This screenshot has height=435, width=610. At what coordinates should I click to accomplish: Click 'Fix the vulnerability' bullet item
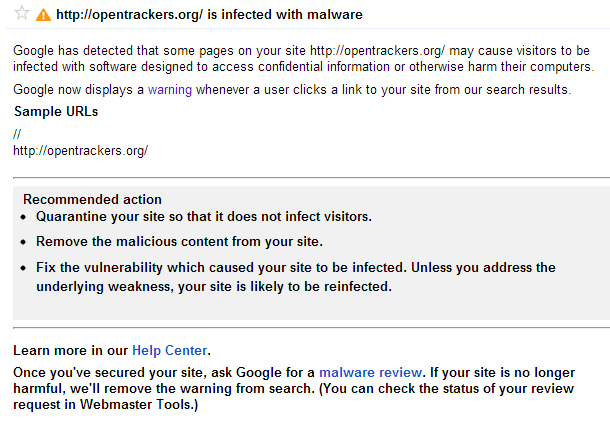(x=296, y=277)
